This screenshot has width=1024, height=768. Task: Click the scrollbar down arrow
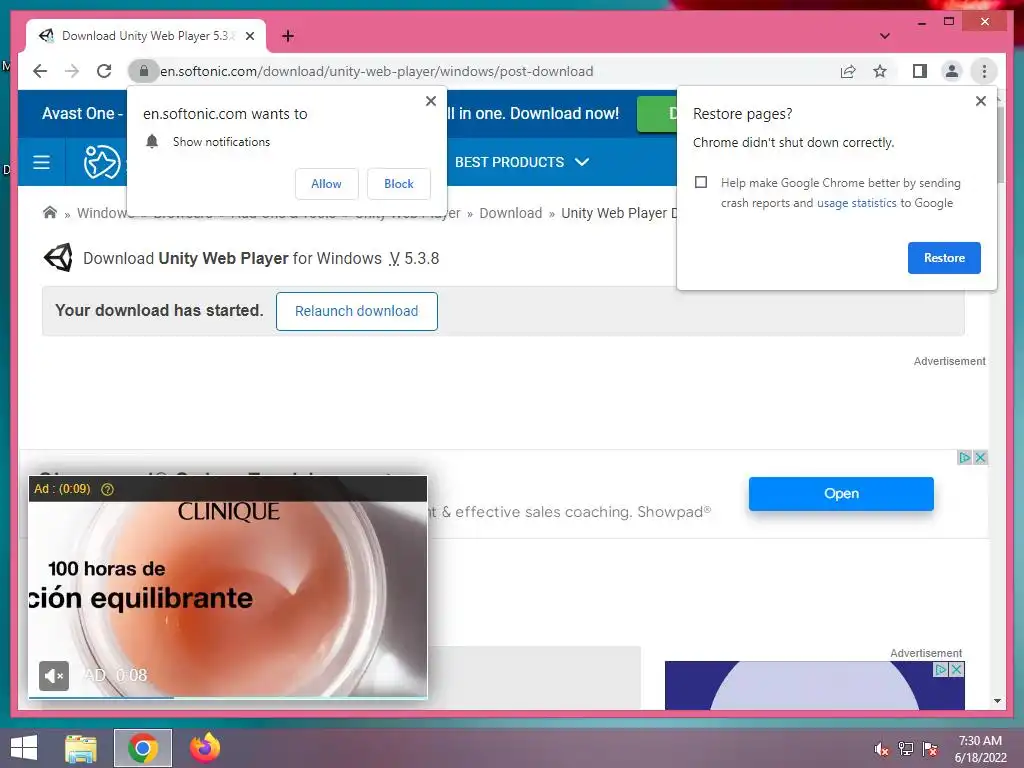tap(997, 701)
